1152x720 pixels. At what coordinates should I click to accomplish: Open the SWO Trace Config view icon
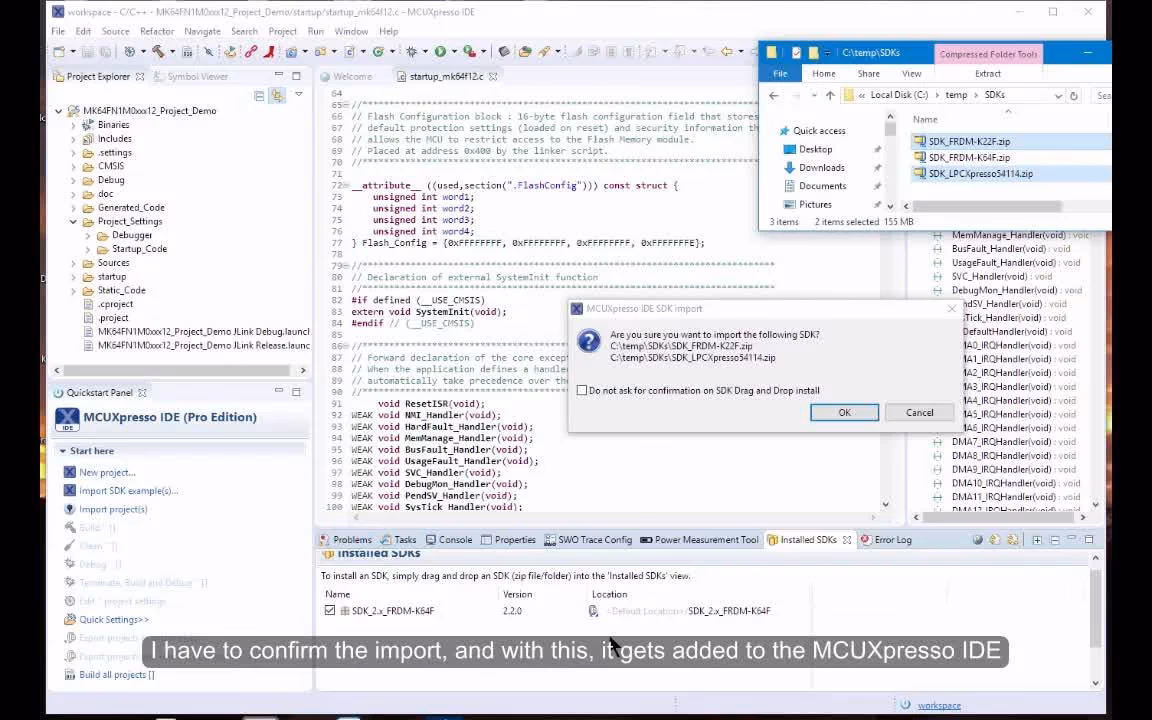tap(551, 539)
